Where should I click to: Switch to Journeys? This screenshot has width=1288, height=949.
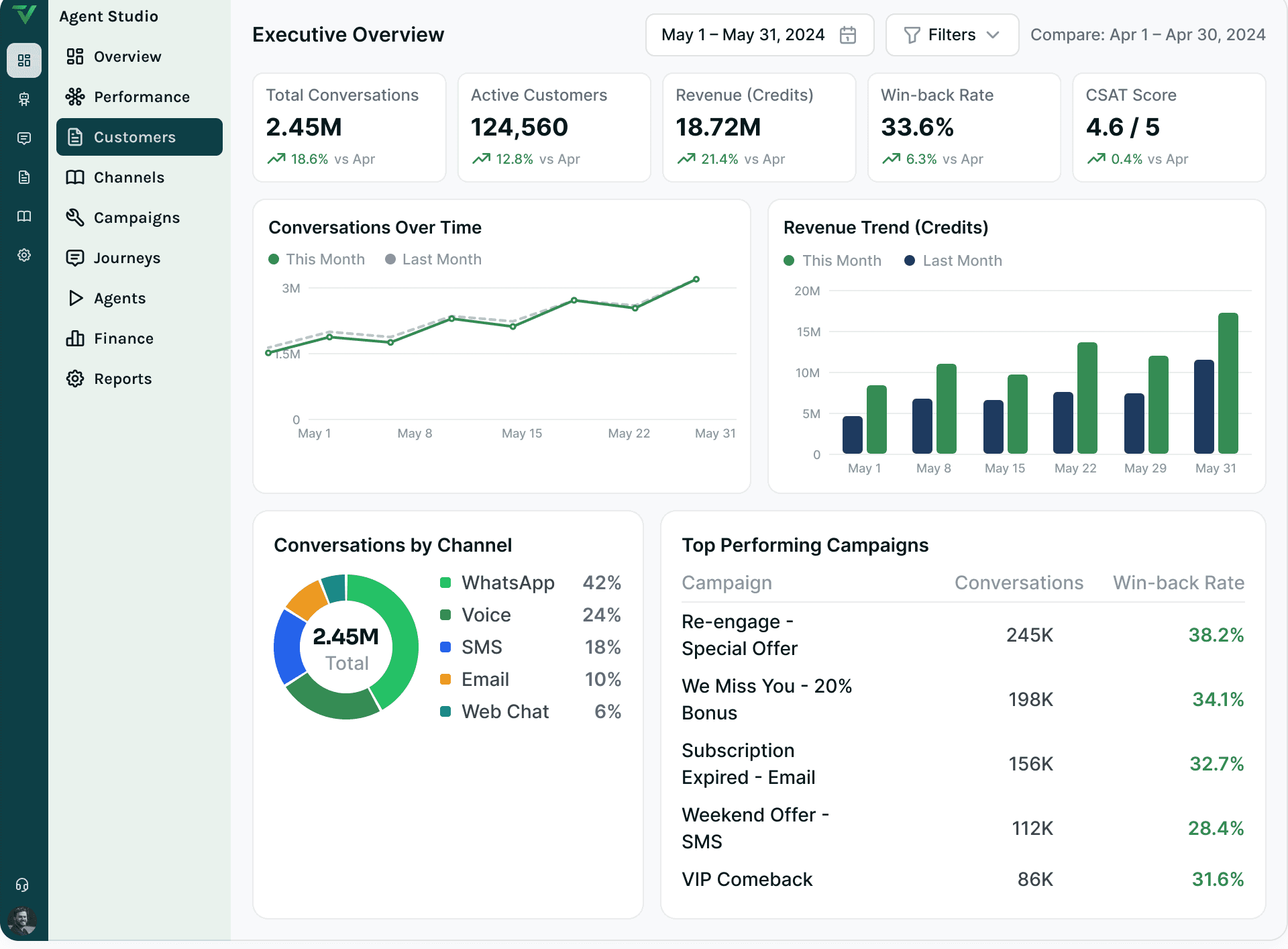140,258
